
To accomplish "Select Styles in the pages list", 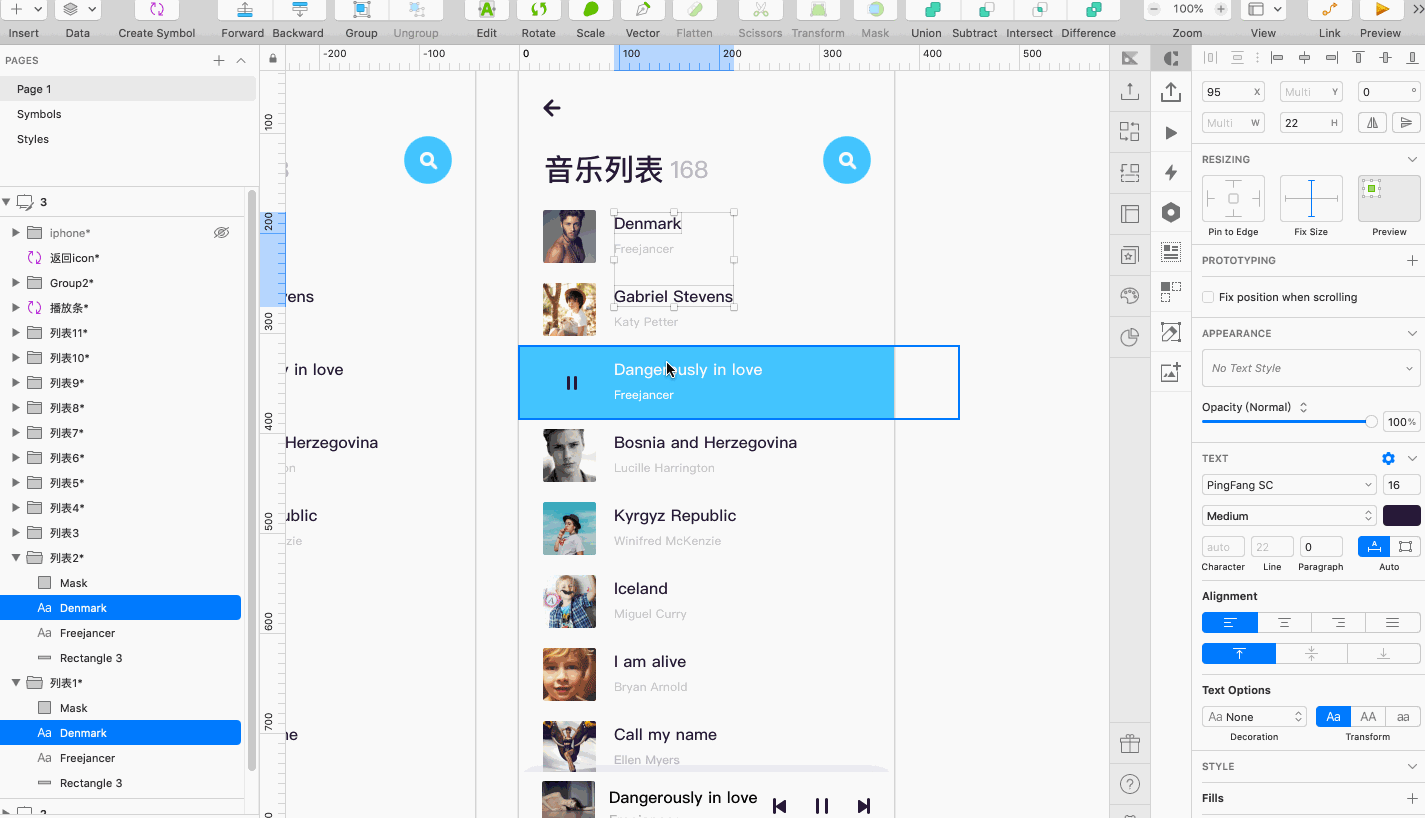I will (33, 139).
